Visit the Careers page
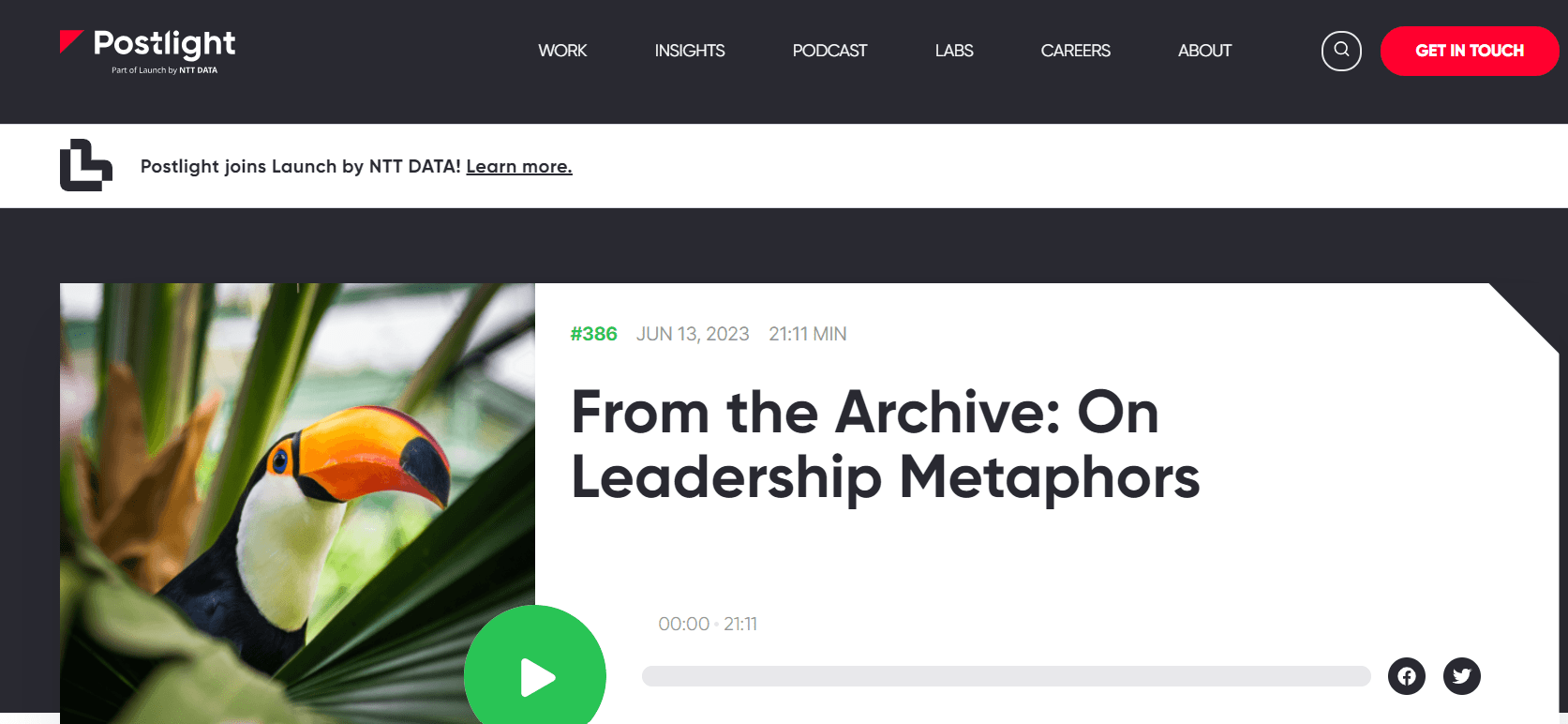This screenshot has height=724, width=1568. coord(1075,51)
